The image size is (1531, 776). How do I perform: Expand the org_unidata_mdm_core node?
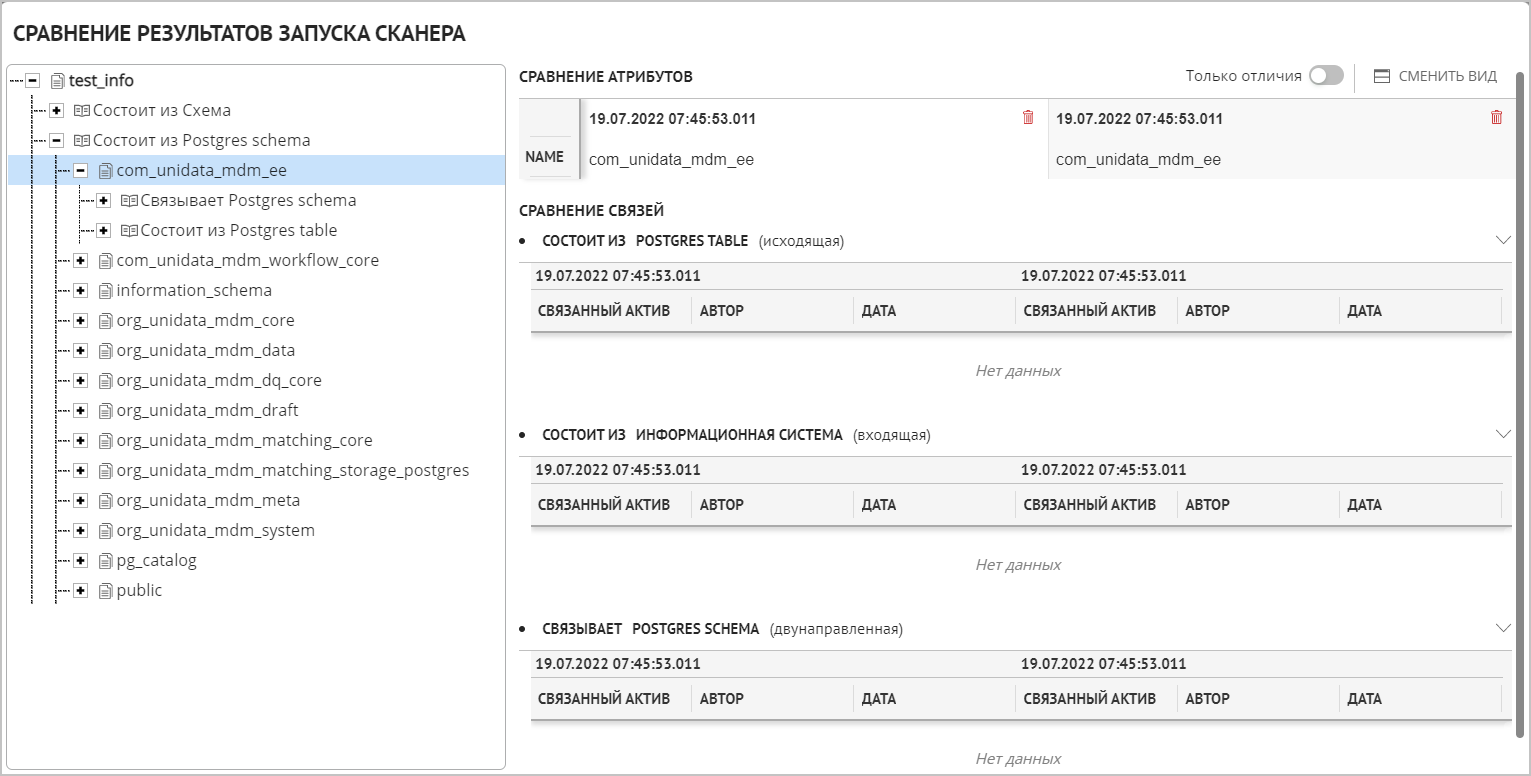81,320
